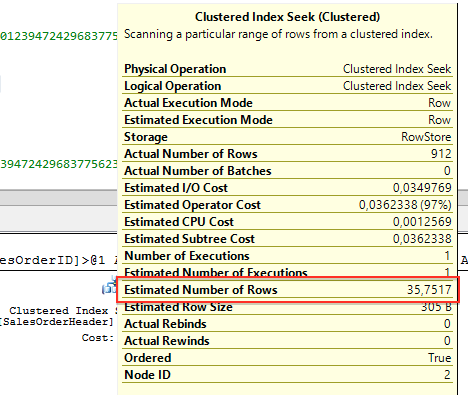Select the Estimated Subtree Cost row
This screenshot has width=468, height=395.
click(288, 239)
